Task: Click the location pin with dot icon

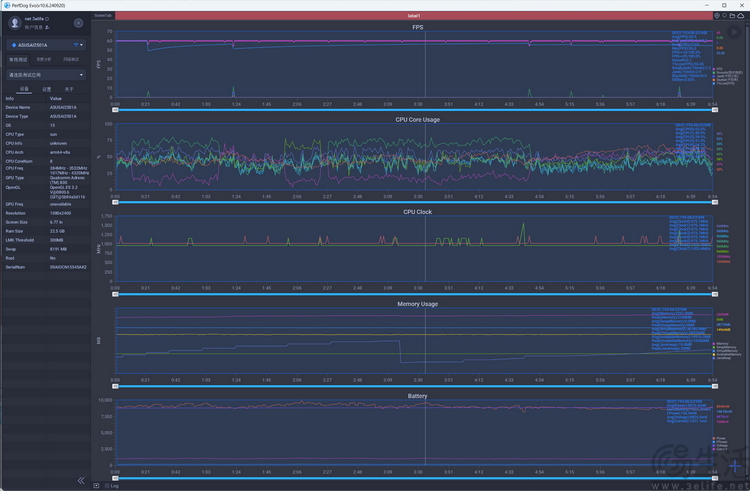Action: 717,16
